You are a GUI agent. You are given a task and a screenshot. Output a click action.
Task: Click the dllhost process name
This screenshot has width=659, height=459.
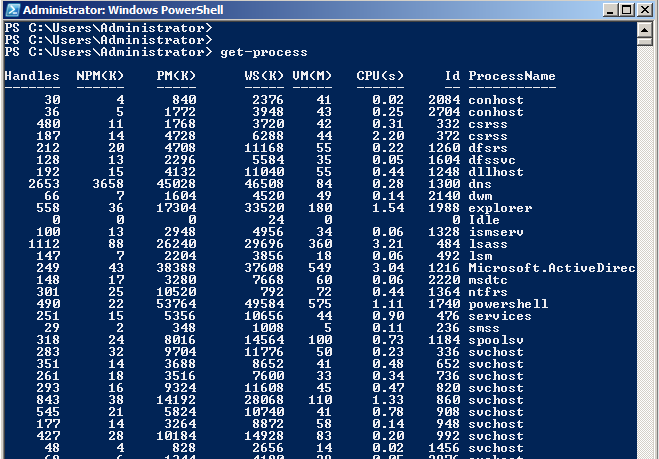[496, 172]
